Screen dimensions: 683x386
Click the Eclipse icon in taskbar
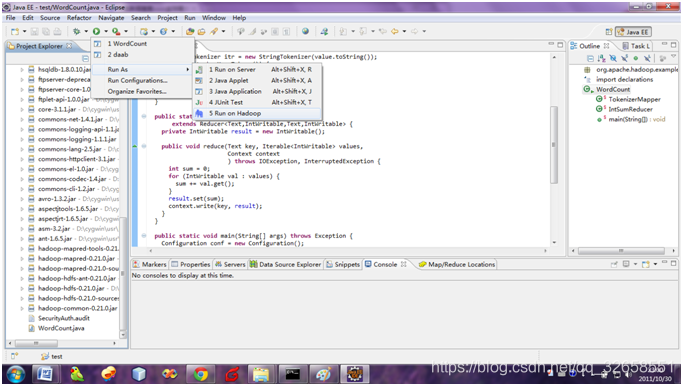[355, 374]
